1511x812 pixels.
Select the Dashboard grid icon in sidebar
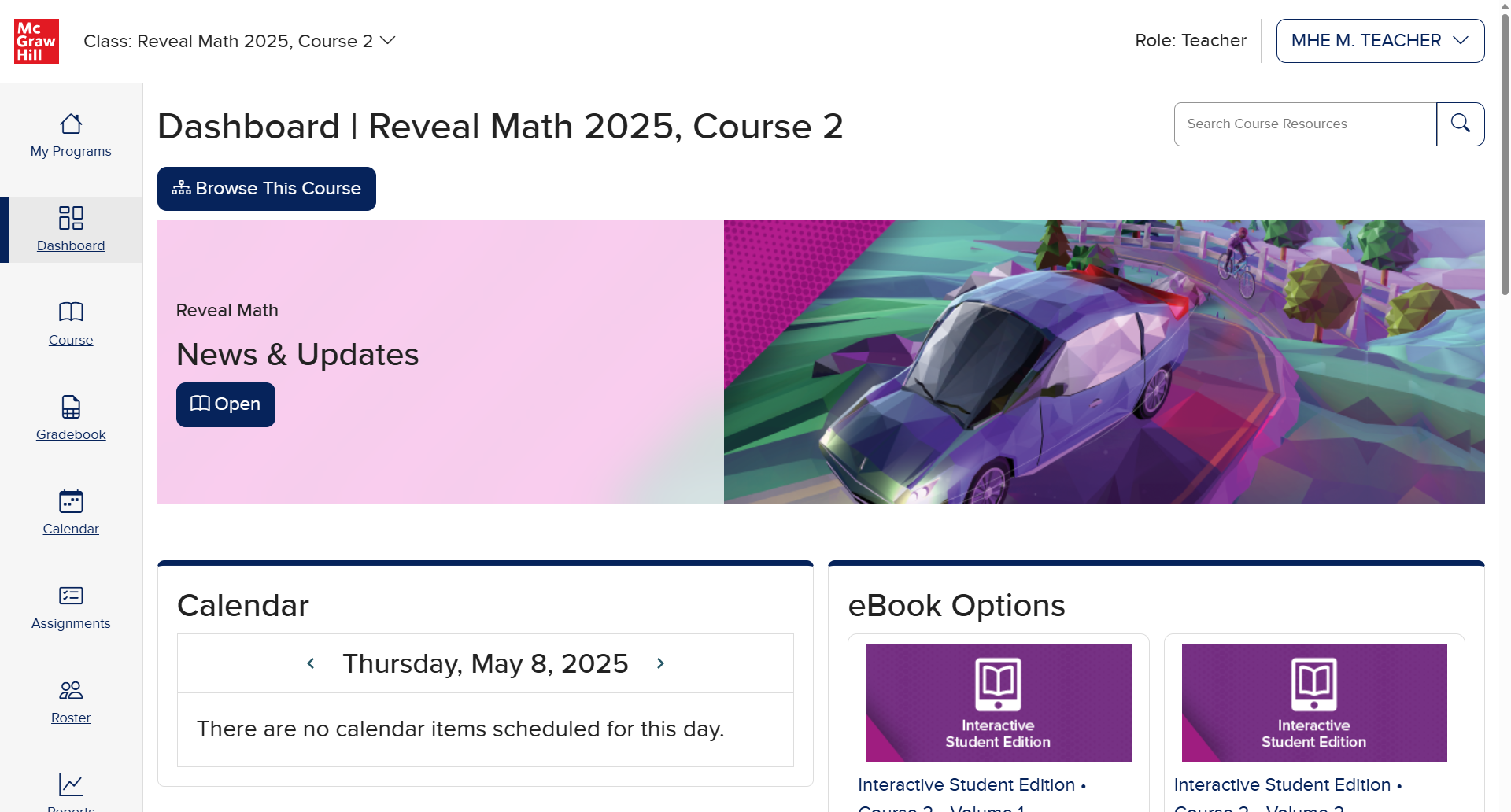pyautogui.click(x=71, y=218)
